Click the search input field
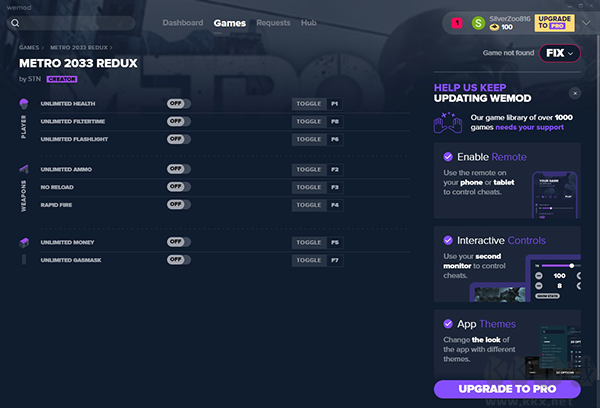Image resolution: width=600 pixels, height=408 pixels. pyautogui.click(x=71, y=23)
